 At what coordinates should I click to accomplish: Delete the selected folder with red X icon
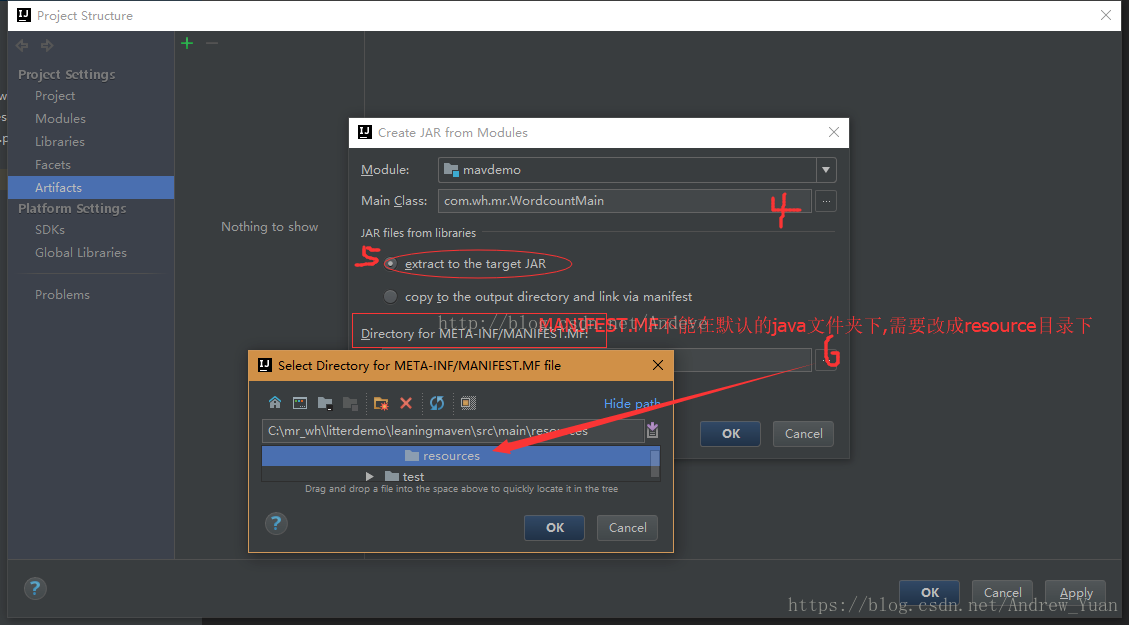pos(406,403)
